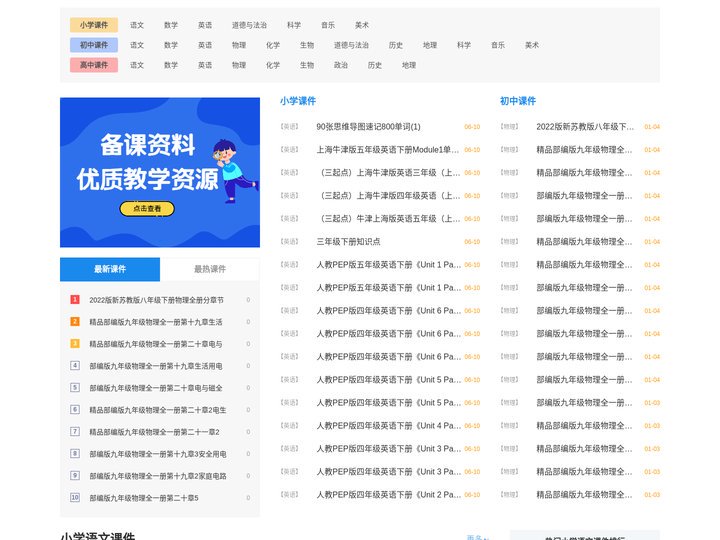Switch to the 最新课件 tab
This screenshot has width=720, height=540.
coord(110,269)
